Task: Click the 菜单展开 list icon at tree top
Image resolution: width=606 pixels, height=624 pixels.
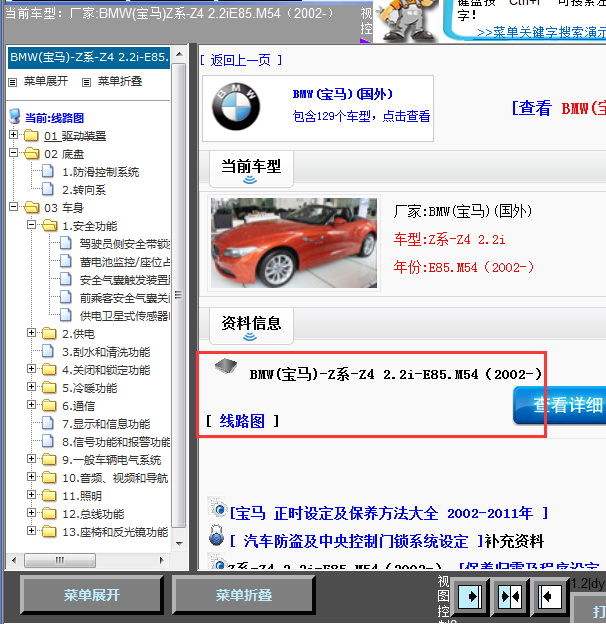Action: (x=13, y=82)
